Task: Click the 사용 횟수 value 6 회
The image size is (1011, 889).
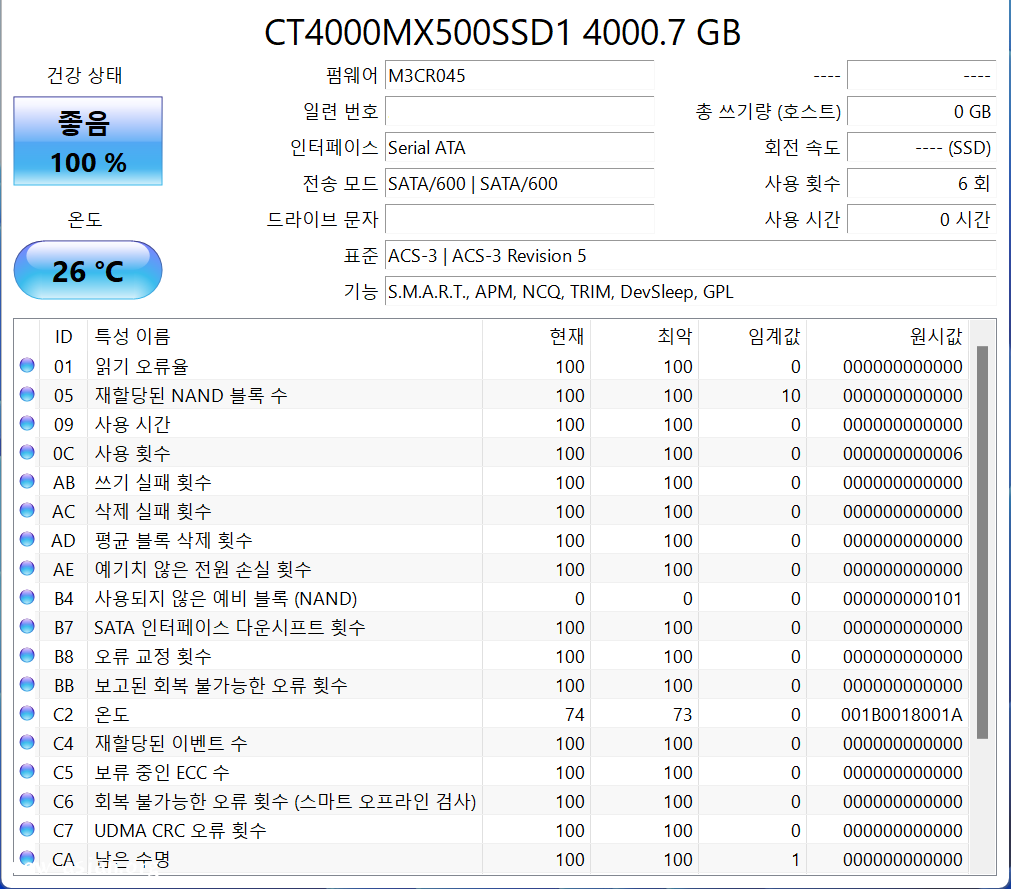Action: 922,184
